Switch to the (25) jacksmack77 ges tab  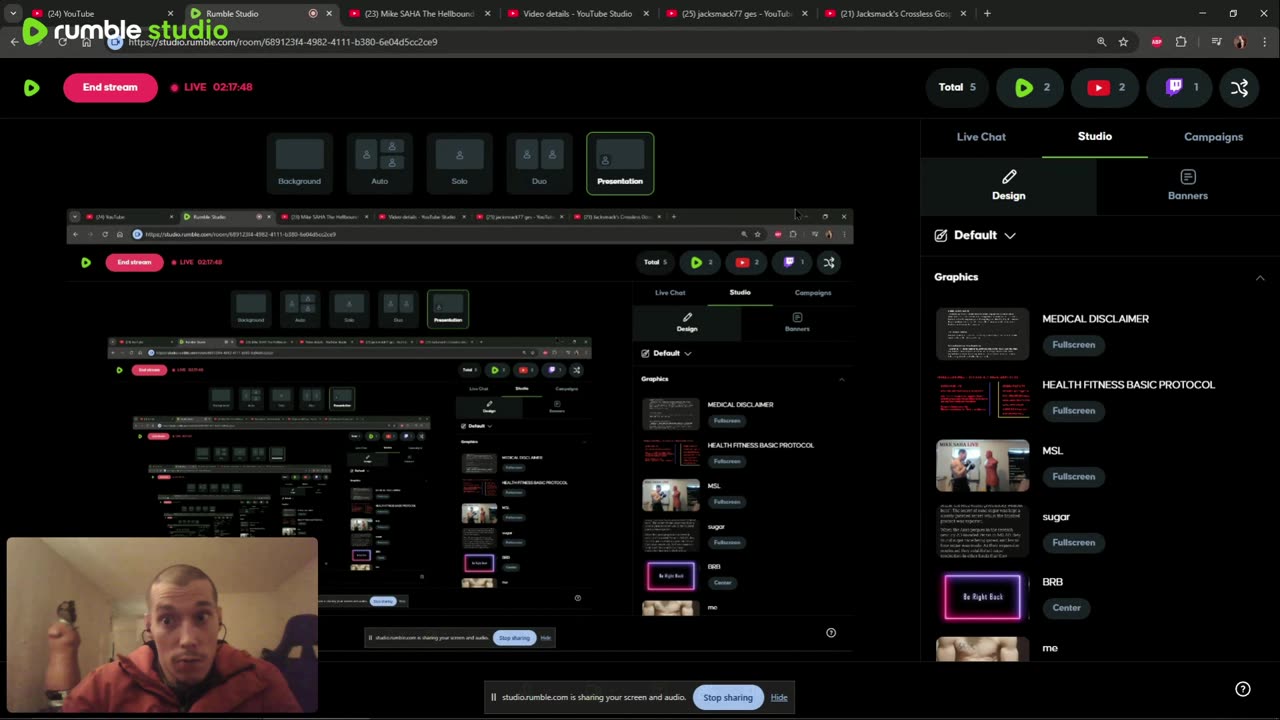736,14
